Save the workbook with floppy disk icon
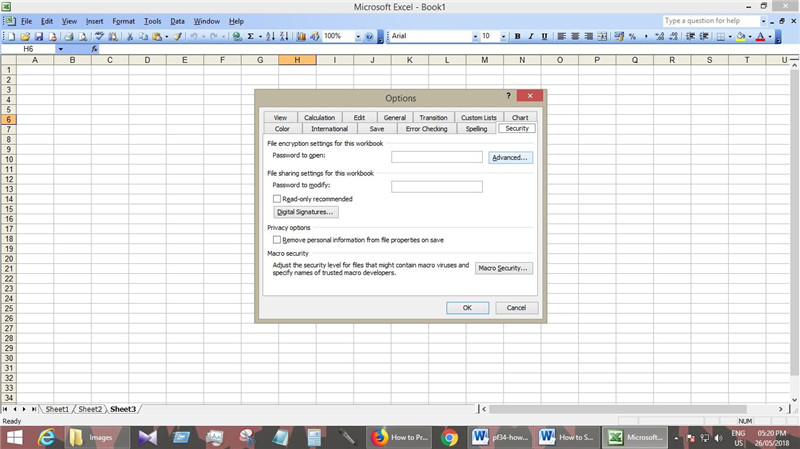The width and height of the screenshot is (800, 449). pyautogui.click(x=39, y=36)
